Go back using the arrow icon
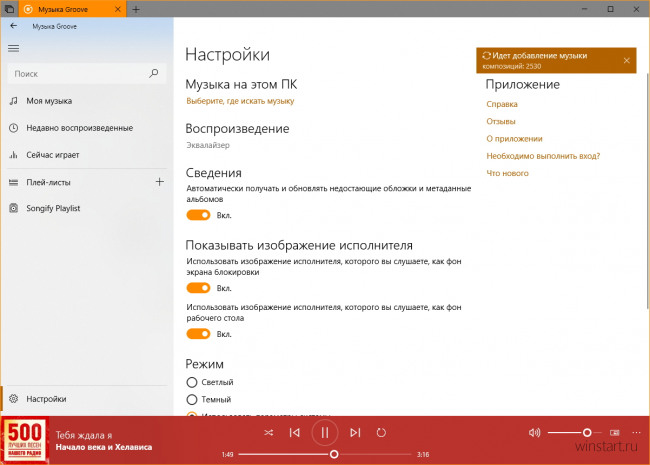This screenshot has height=465, width=650. 14,26
